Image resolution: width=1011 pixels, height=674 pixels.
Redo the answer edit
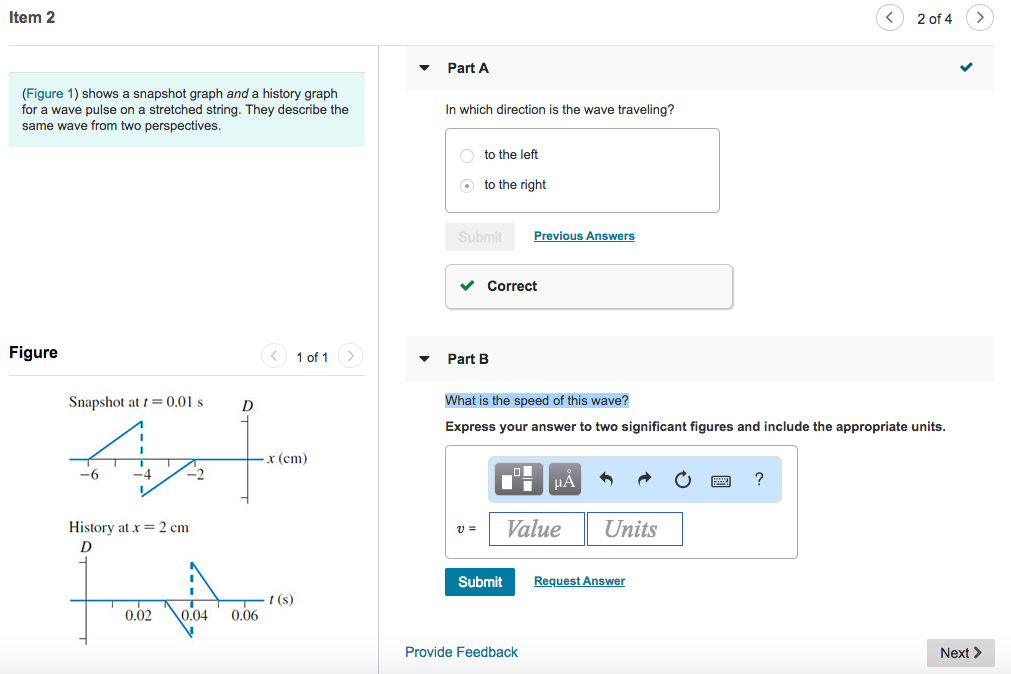pos(644,479)
